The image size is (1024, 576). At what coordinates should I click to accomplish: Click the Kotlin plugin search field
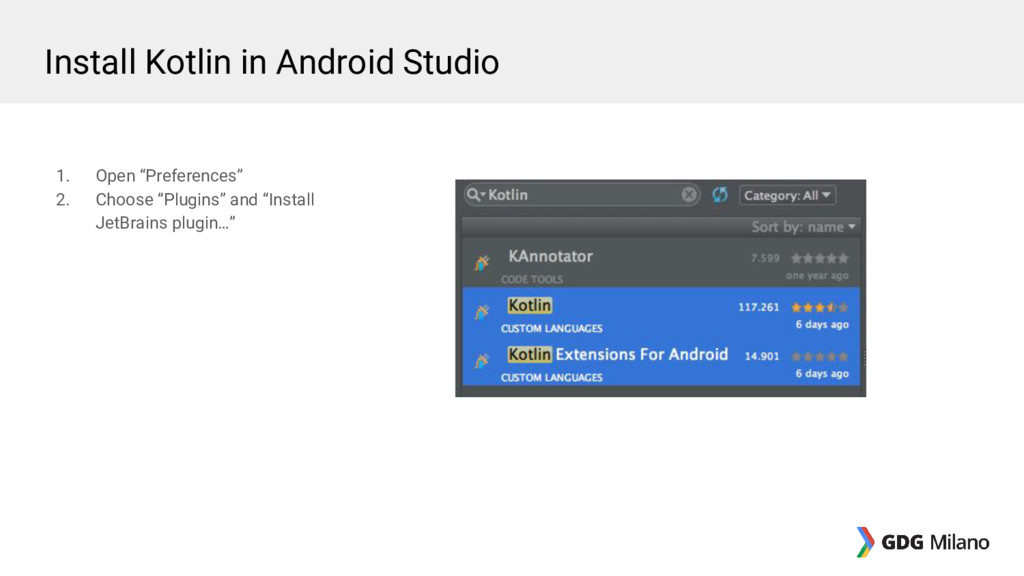pyautogui.click(x=581, y=195)
